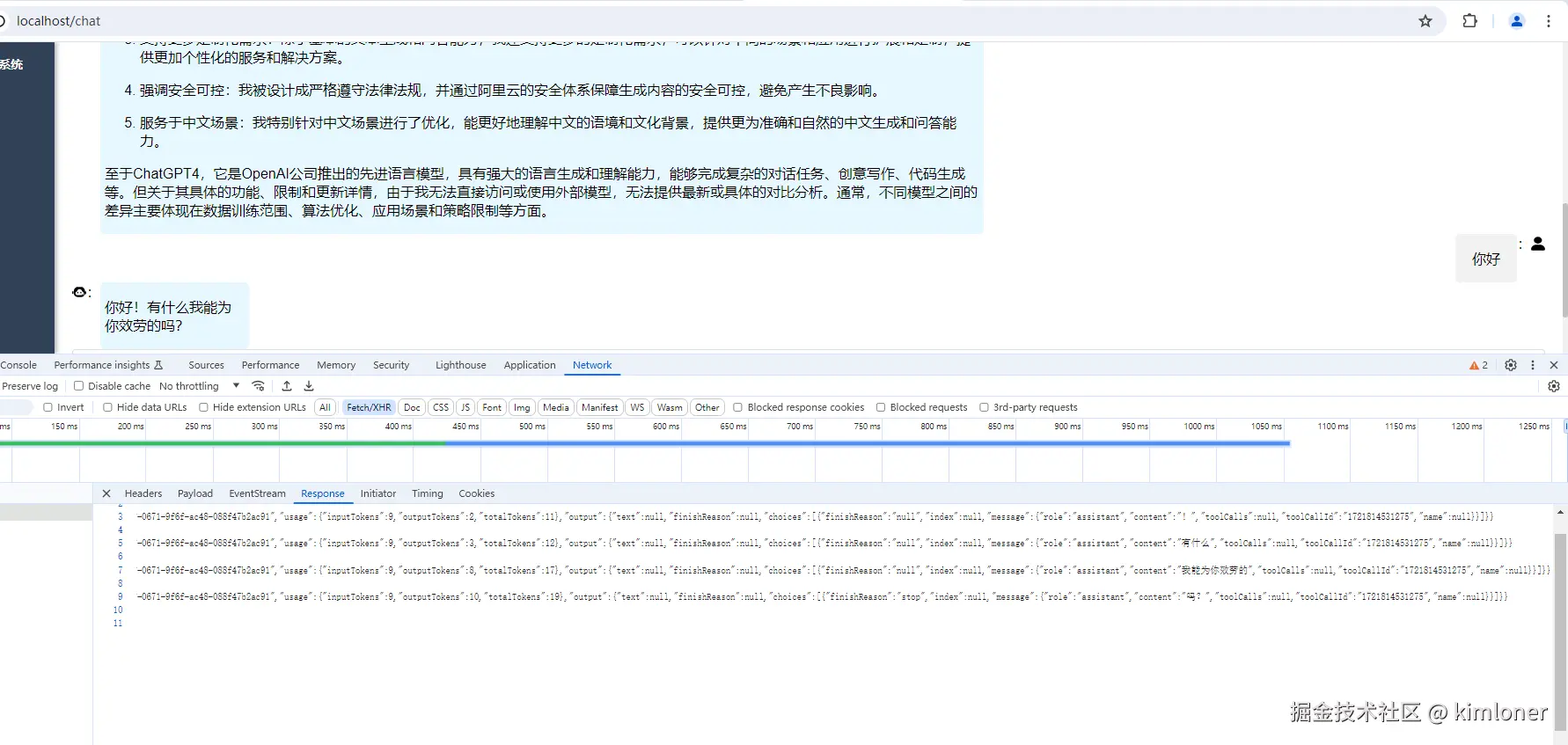Click the Preserve log label
Image resolution: width=1568 pixels, height=745 pixels.
(30, 386)
